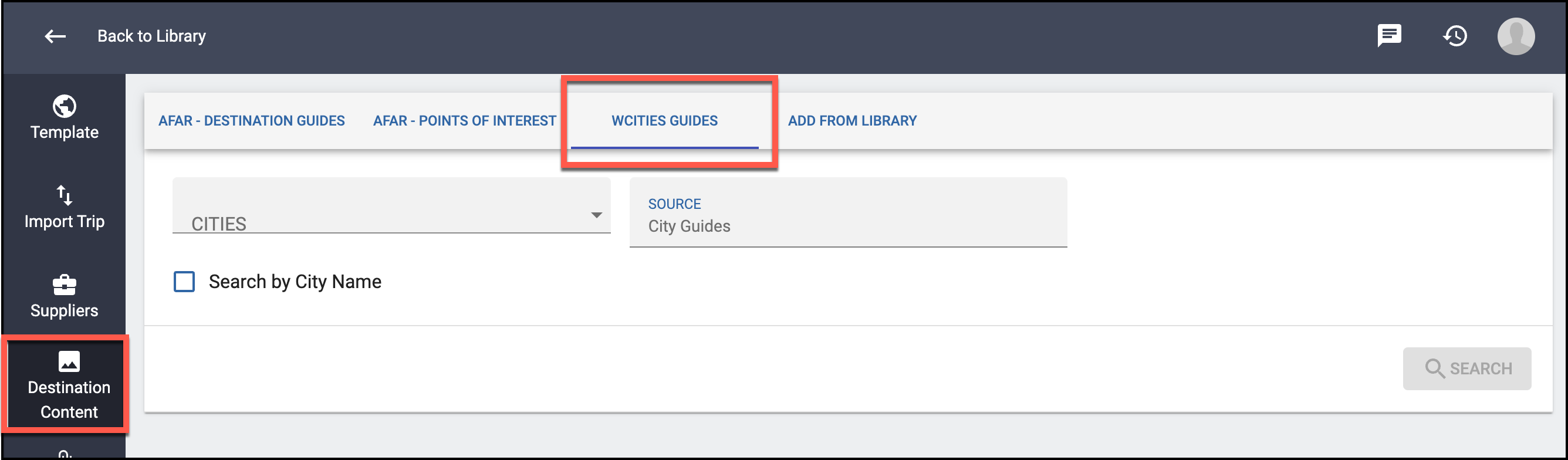
Task: Switch to AFAR - Destination Guides tab
Action: point(251,120)
